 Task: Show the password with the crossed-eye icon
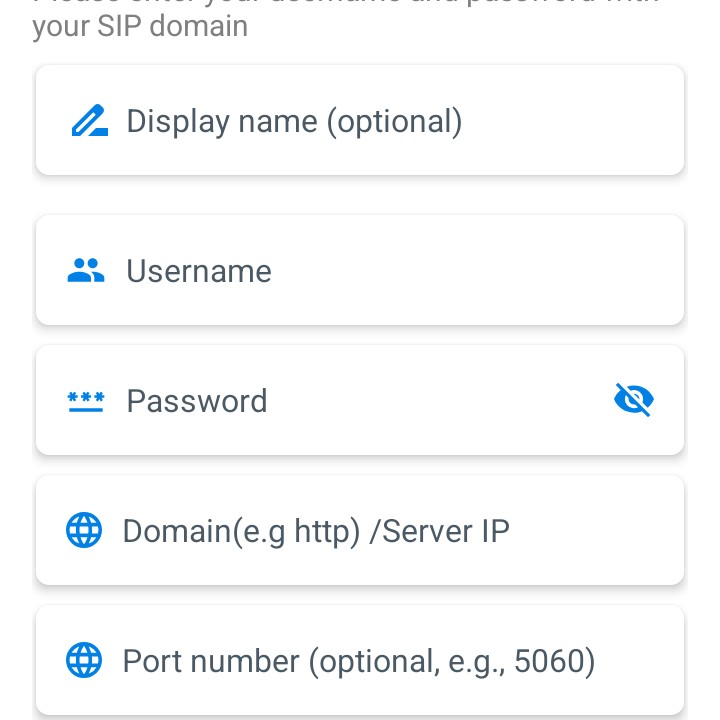point(634,399)
